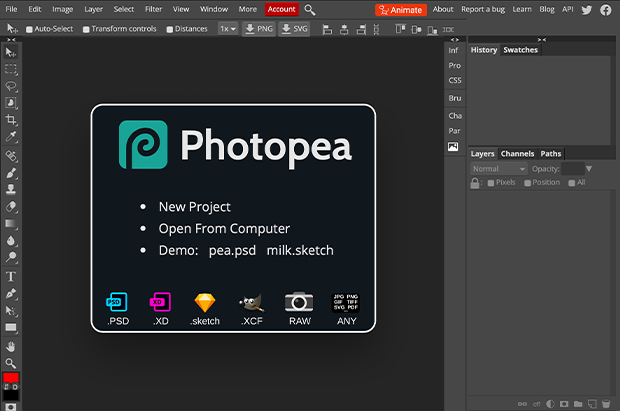Toggle Quick Mask mode icon
Image resolution: width=620 pixels, height=411 pixels.
11,407
